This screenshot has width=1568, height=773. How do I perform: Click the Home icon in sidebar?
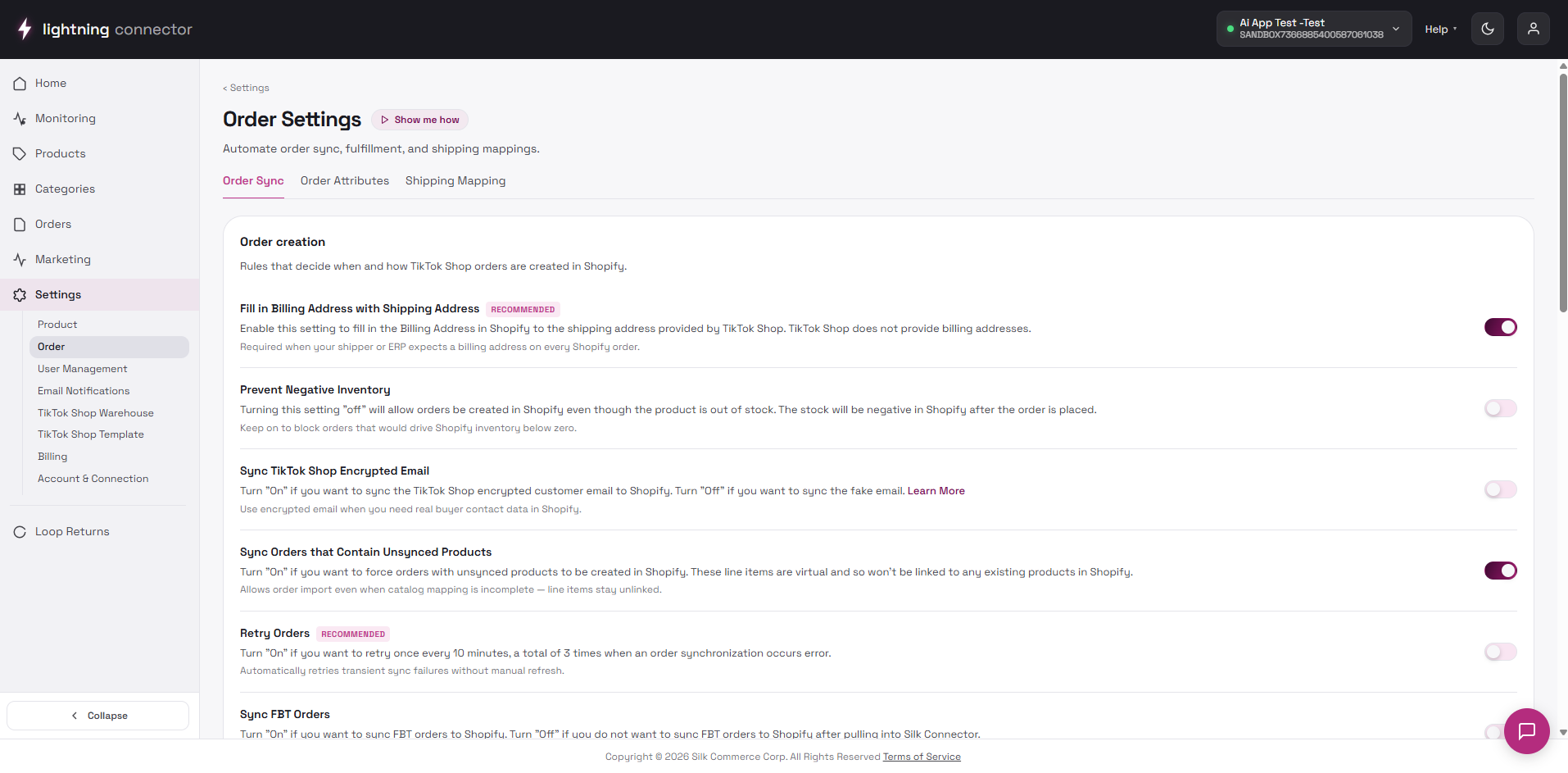click(x=20, y=84)
